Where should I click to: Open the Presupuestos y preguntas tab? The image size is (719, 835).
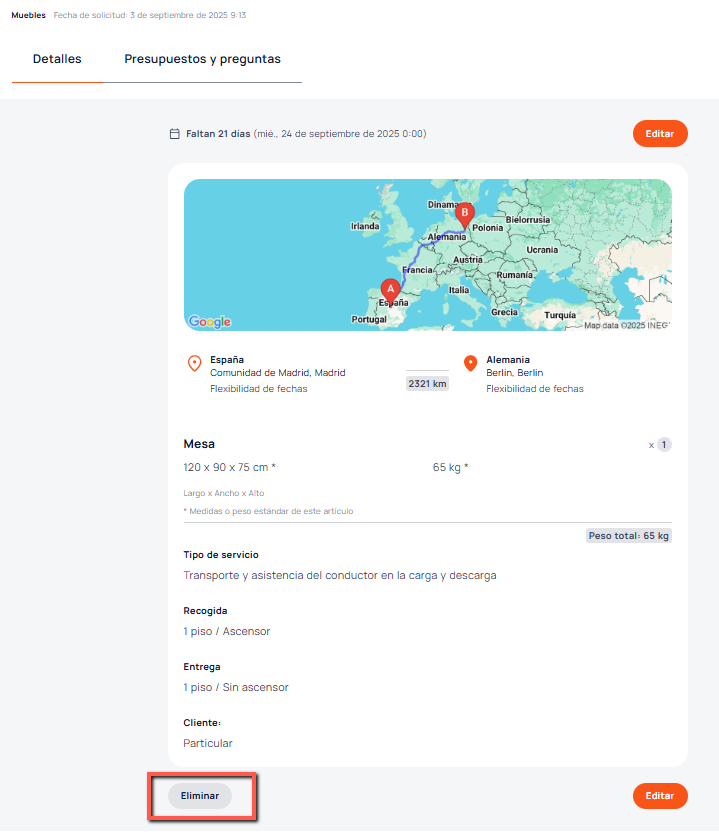point(202,59)
